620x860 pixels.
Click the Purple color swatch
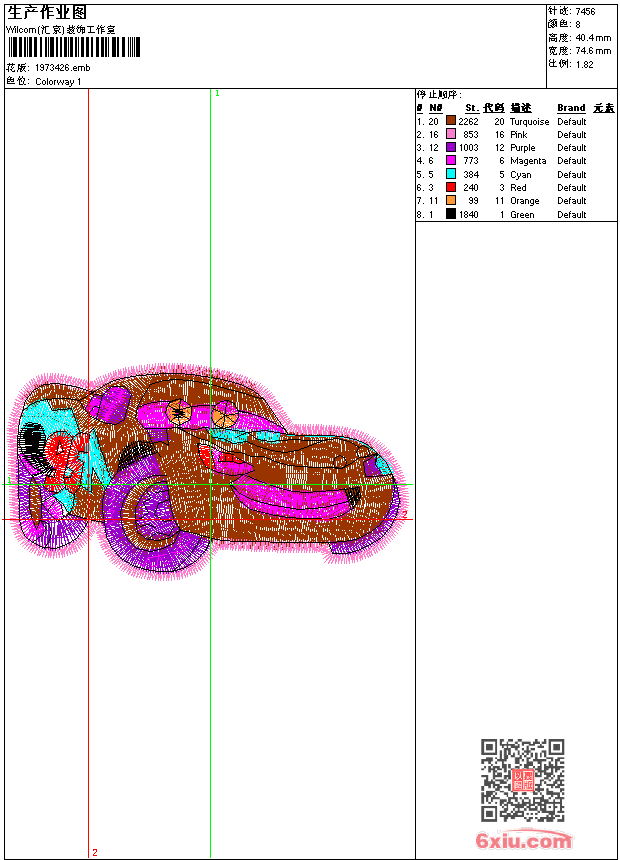coord(450,147)
